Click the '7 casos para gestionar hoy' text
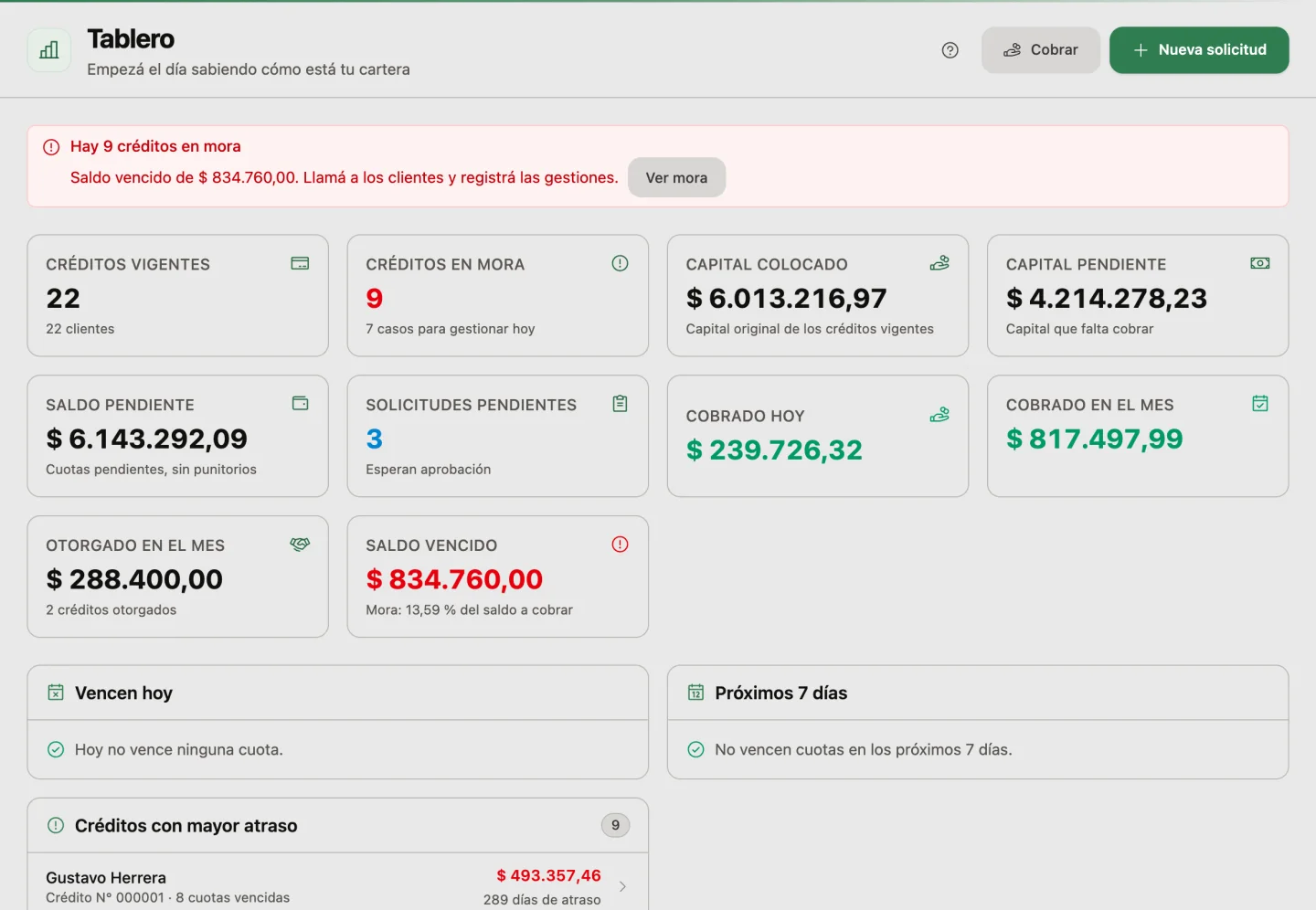1316x910 pixels. 451,329
